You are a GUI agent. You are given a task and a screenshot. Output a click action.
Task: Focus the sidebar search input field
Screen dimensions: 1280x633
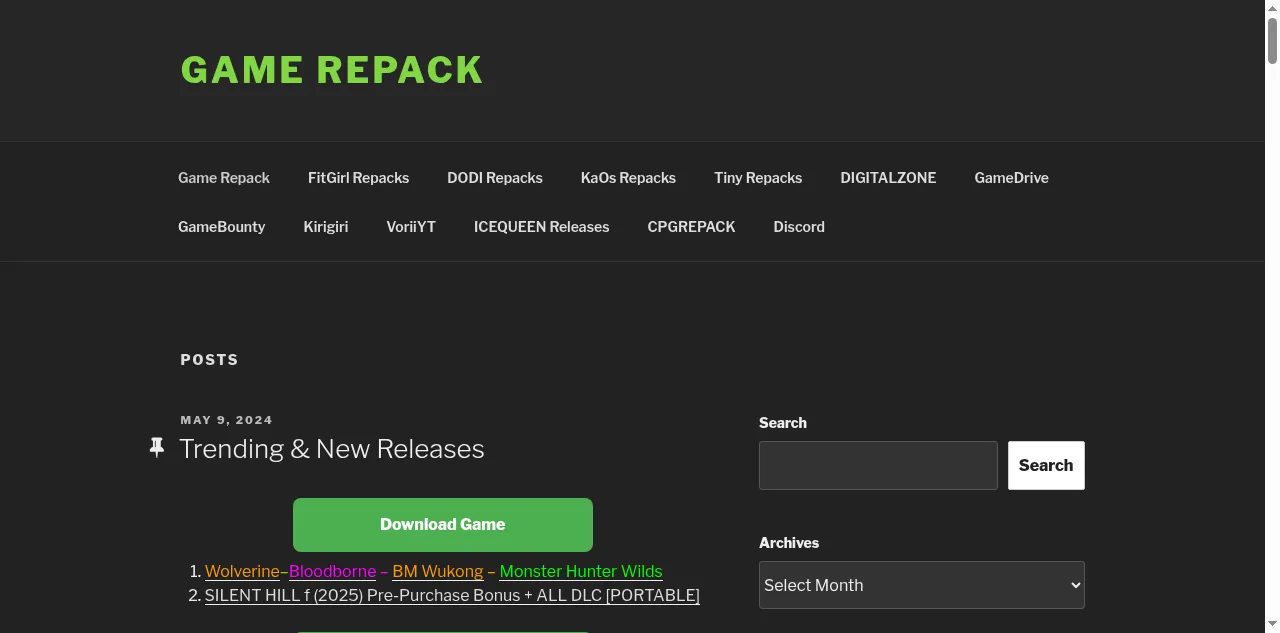(x=878, y=466)
